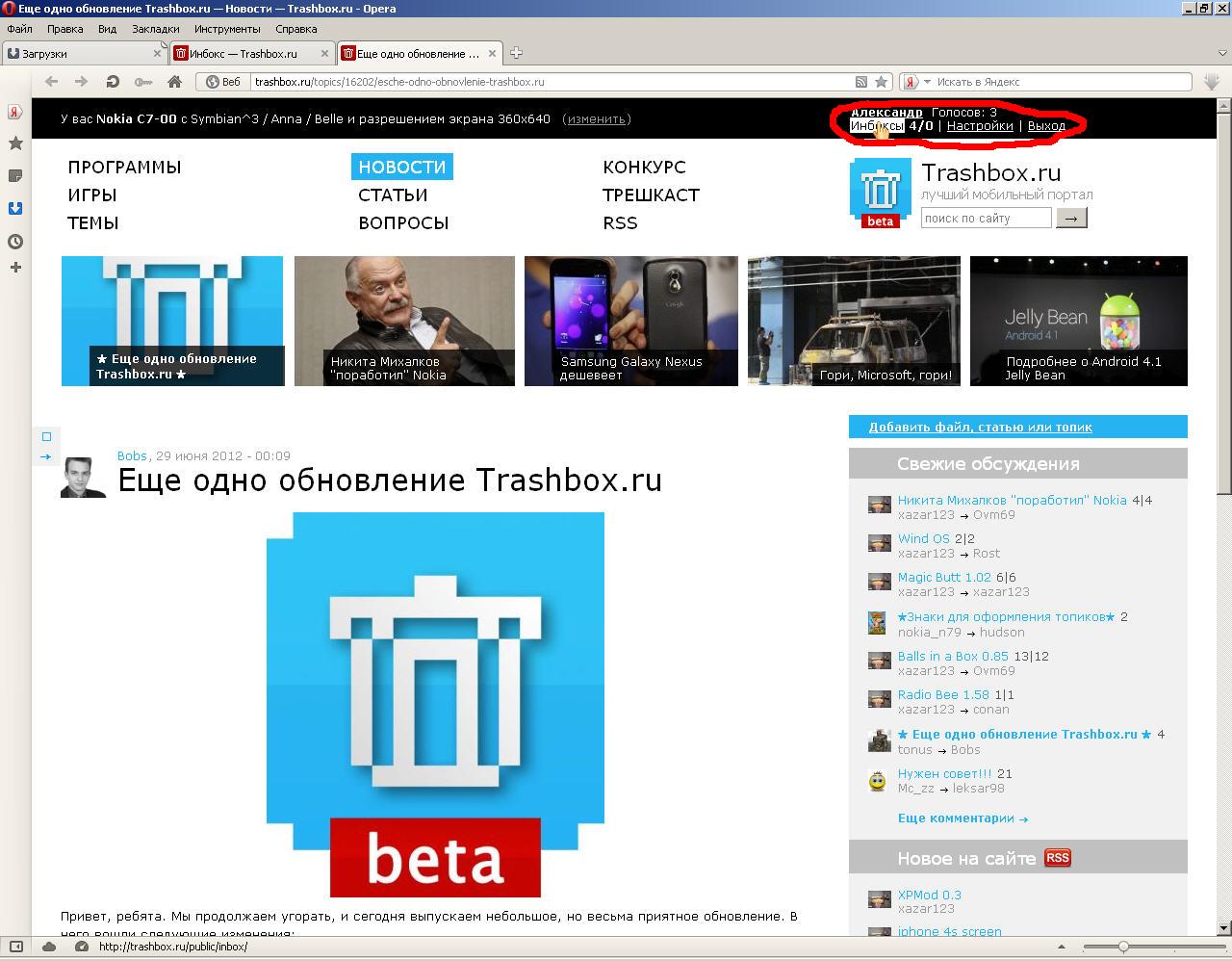Click the red RSS badge near Новое на сайте
This screenshot has width=1232, height=961.
coord(1058,858)
